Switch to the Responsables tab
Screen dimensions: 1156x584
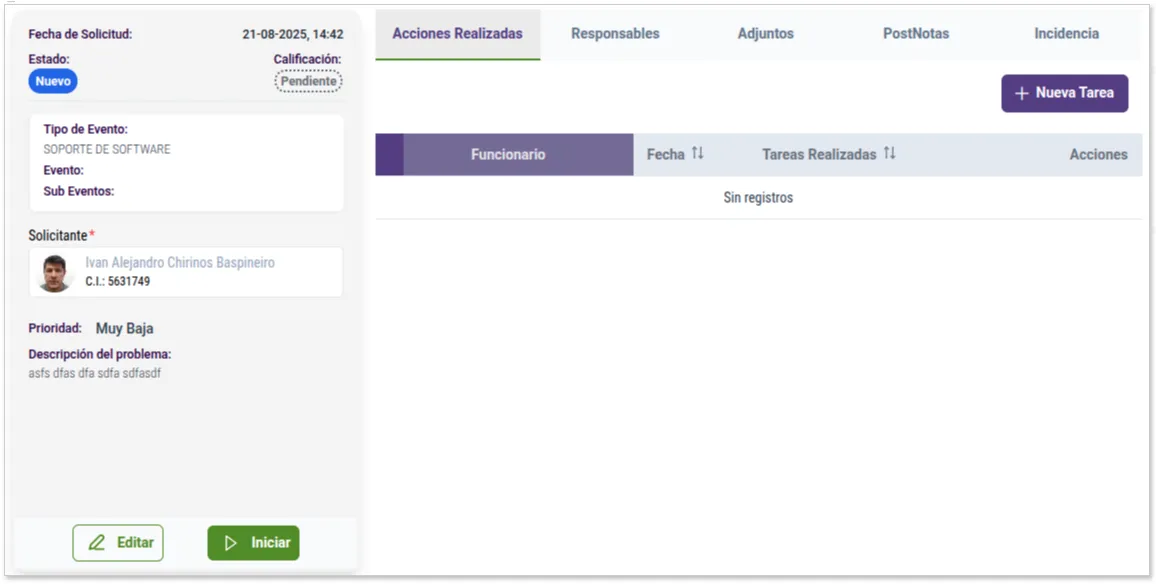point(614,33)
